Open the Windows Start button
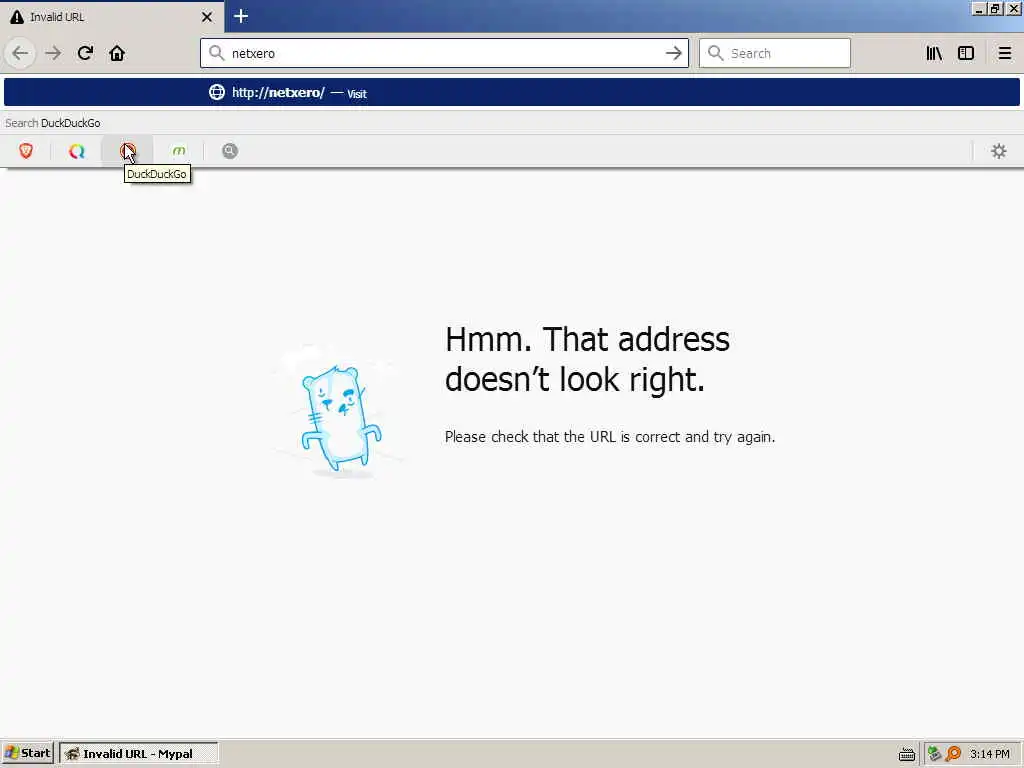 point(27,753)
